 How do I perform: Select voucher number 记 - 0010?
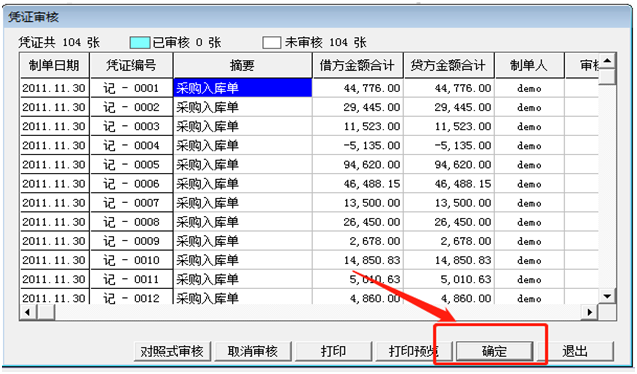coord(132,260)
